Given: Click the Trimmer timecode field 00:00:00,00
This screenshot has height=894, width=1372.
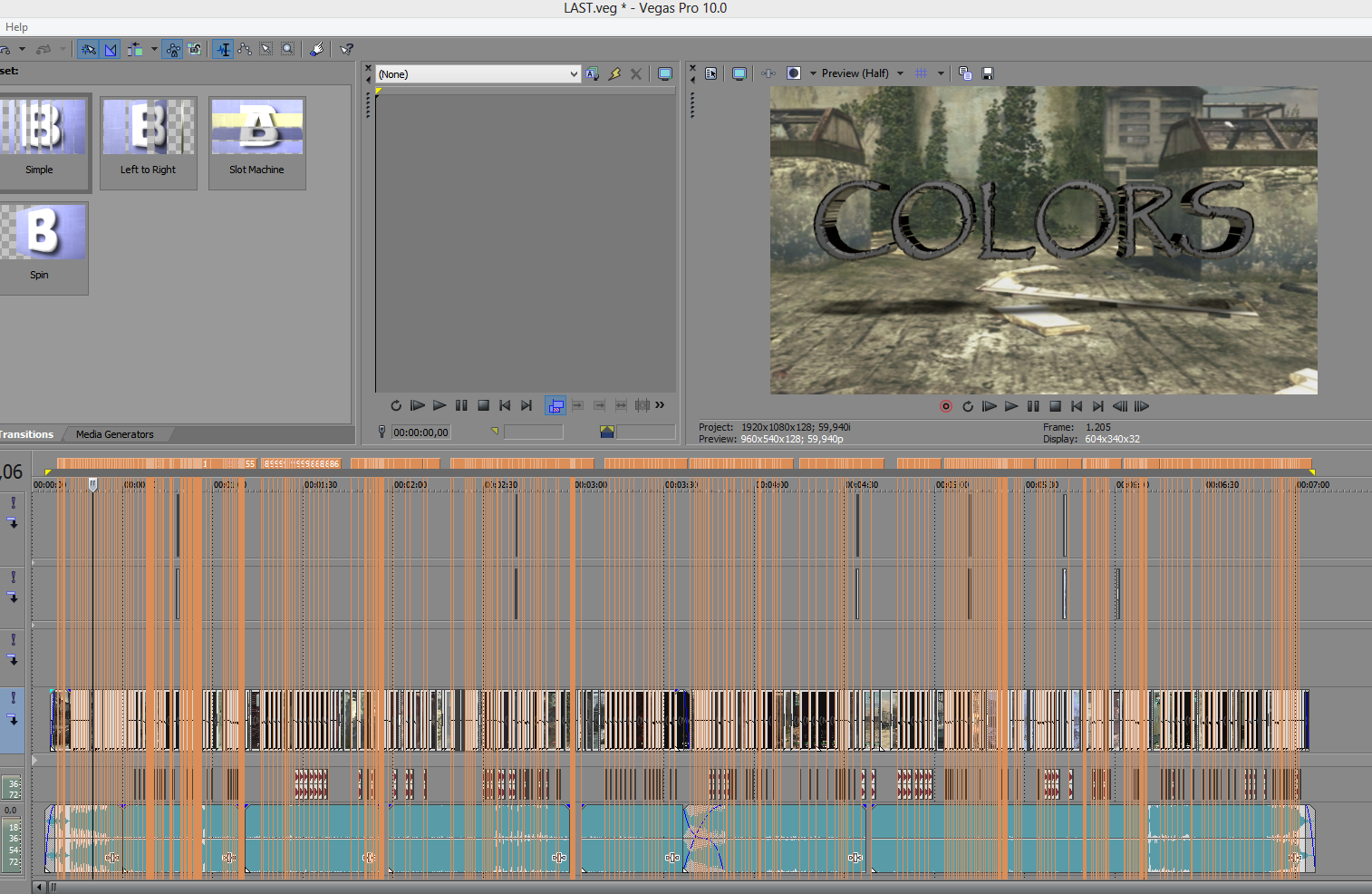Looking at the screenshot, I should tap(420, 432).
